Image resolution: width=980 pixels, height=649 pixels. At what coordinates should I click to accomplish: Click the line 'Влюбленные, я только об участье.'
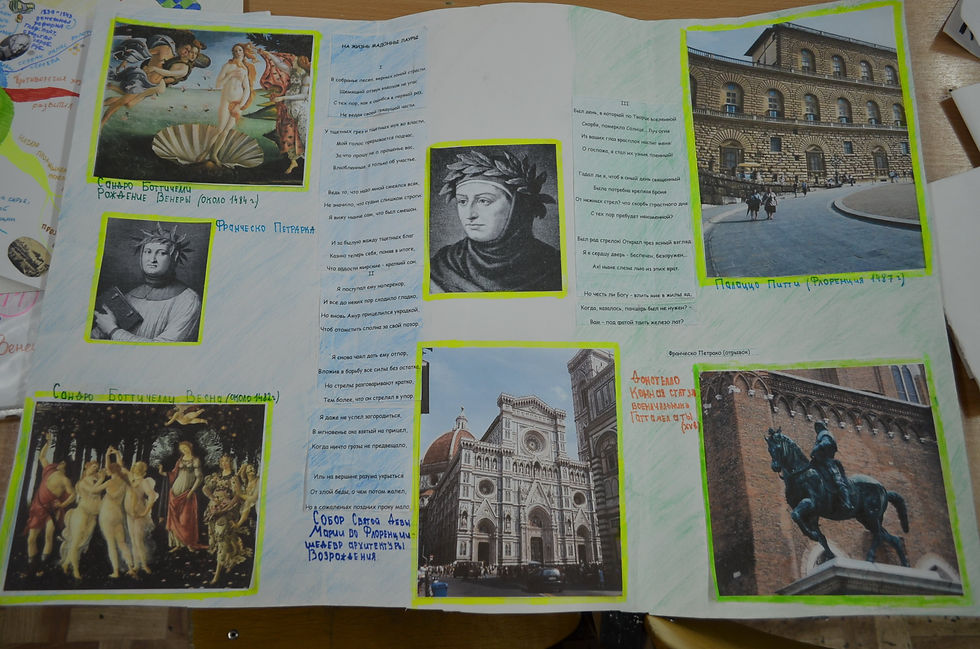point(374,164)
